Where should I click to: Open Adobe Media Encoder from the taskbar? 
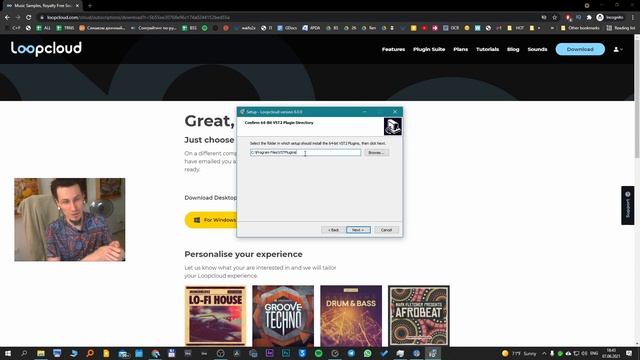pyautogui.click(x=269, y=353)
